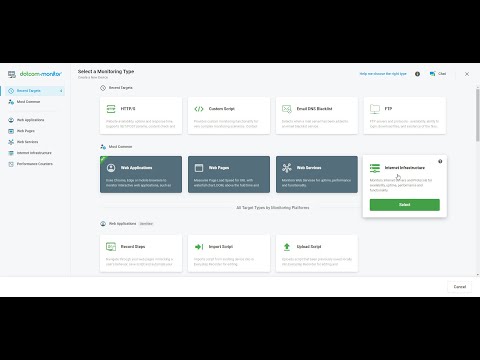This screenshot has width=480, height=360.
Task: Click the Record Steps icon
Action: (x=111, y=247)
